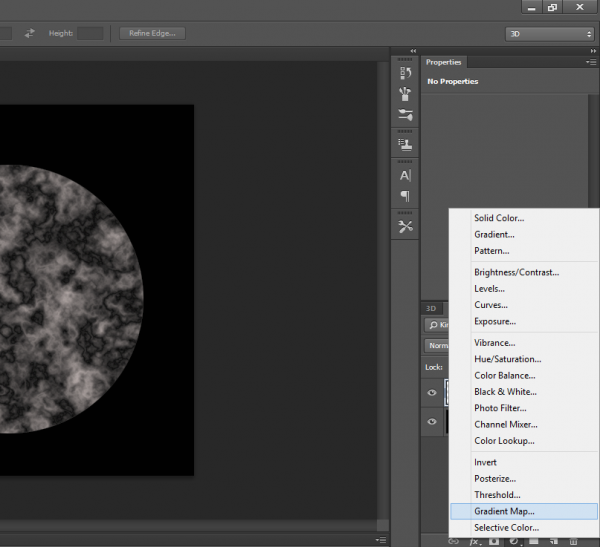Open the 3D workspace dropdown
The width and height of the screenshot is (600, 547).
pos(549,34)
